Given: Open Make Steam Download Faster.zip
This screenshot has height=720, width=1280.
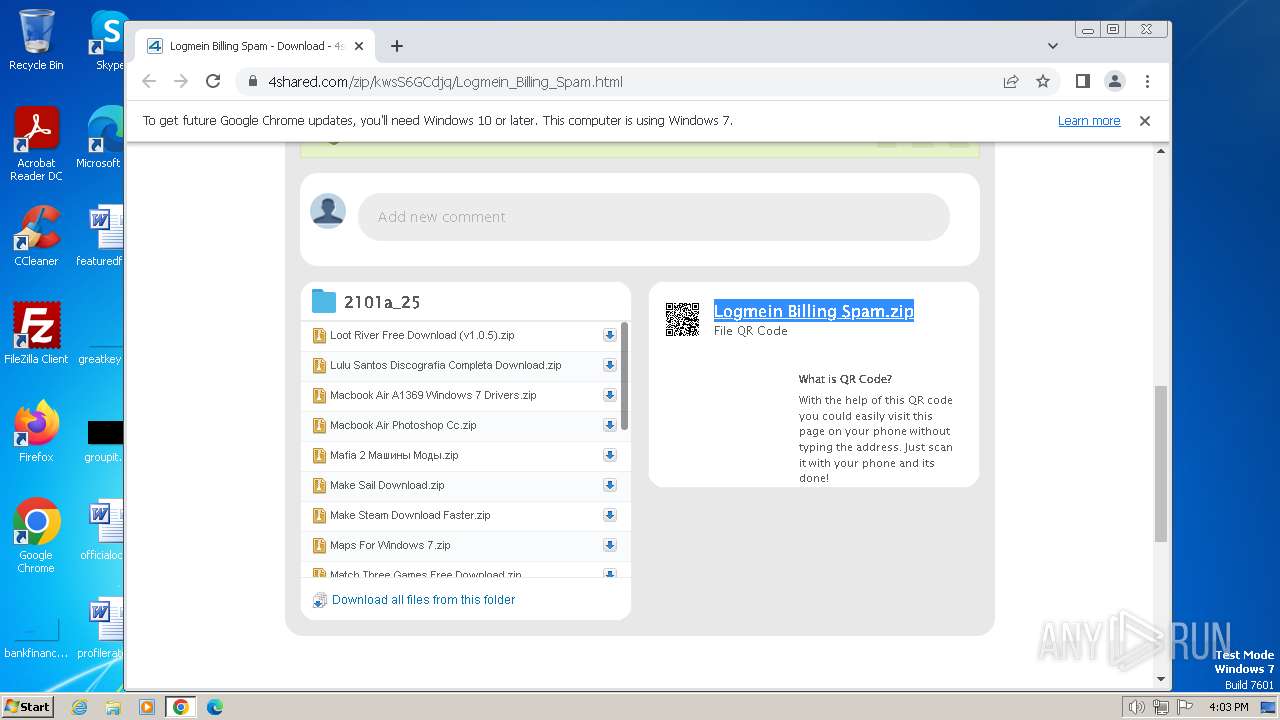Looking at the screenshot, I should 410,515.
